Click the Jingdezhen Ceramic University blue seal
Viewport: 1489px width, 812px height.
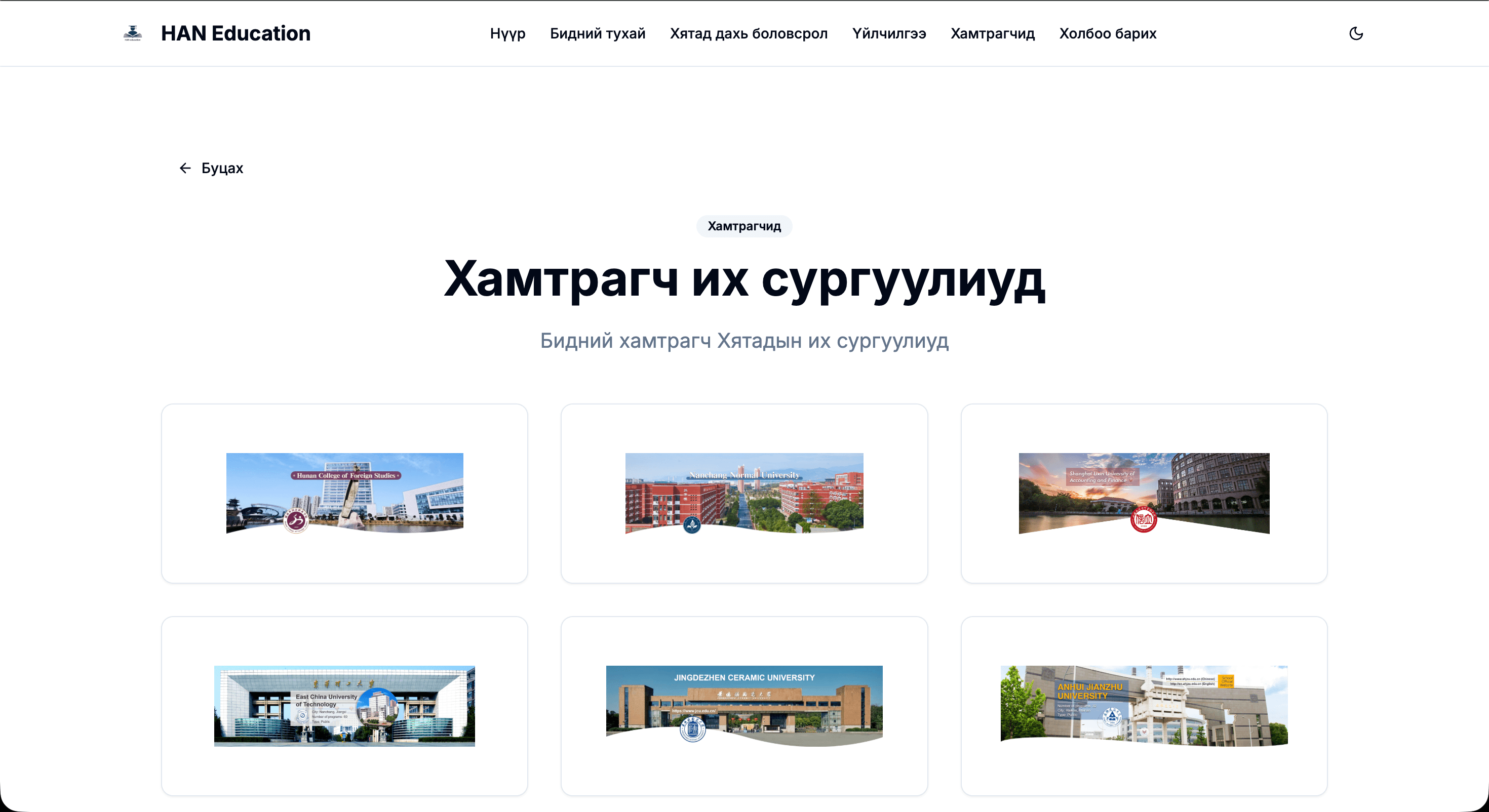tap(692, 729)
